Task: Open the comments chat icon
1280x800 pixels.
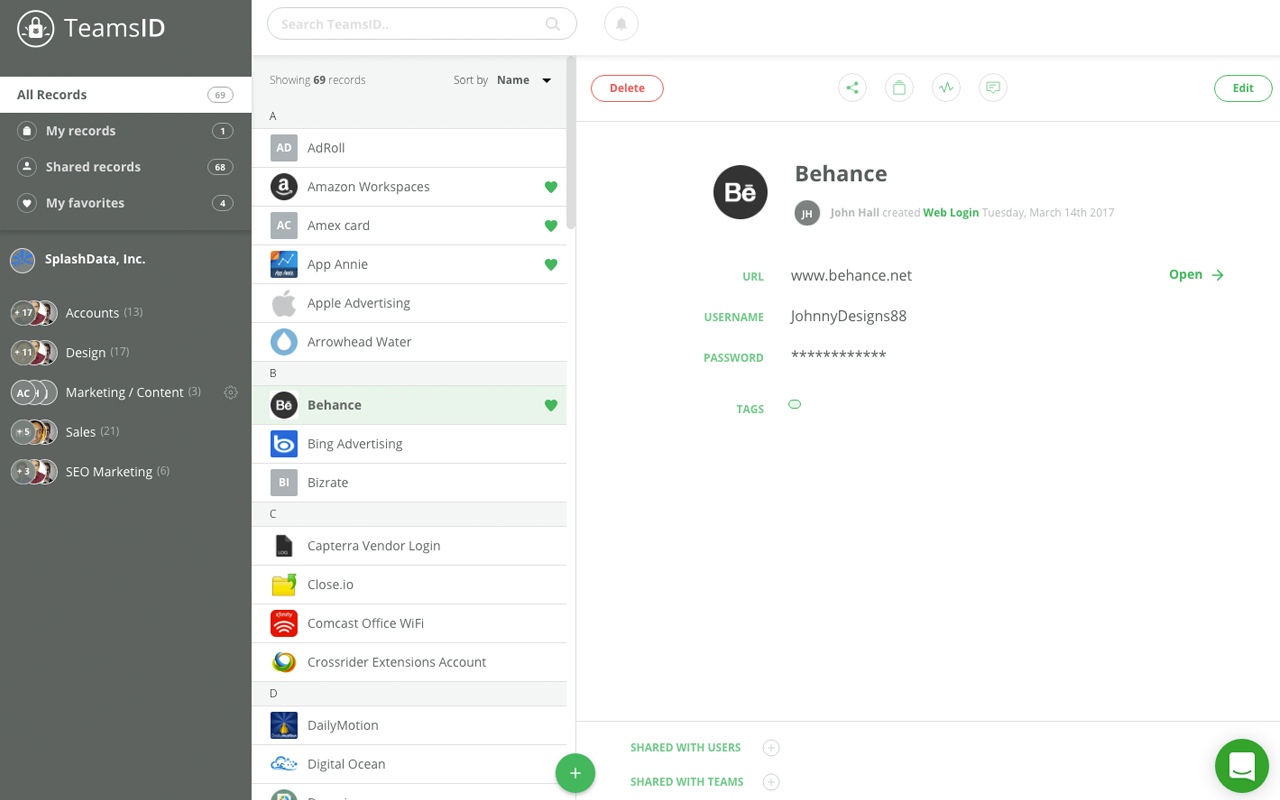Action: [993, 88]
